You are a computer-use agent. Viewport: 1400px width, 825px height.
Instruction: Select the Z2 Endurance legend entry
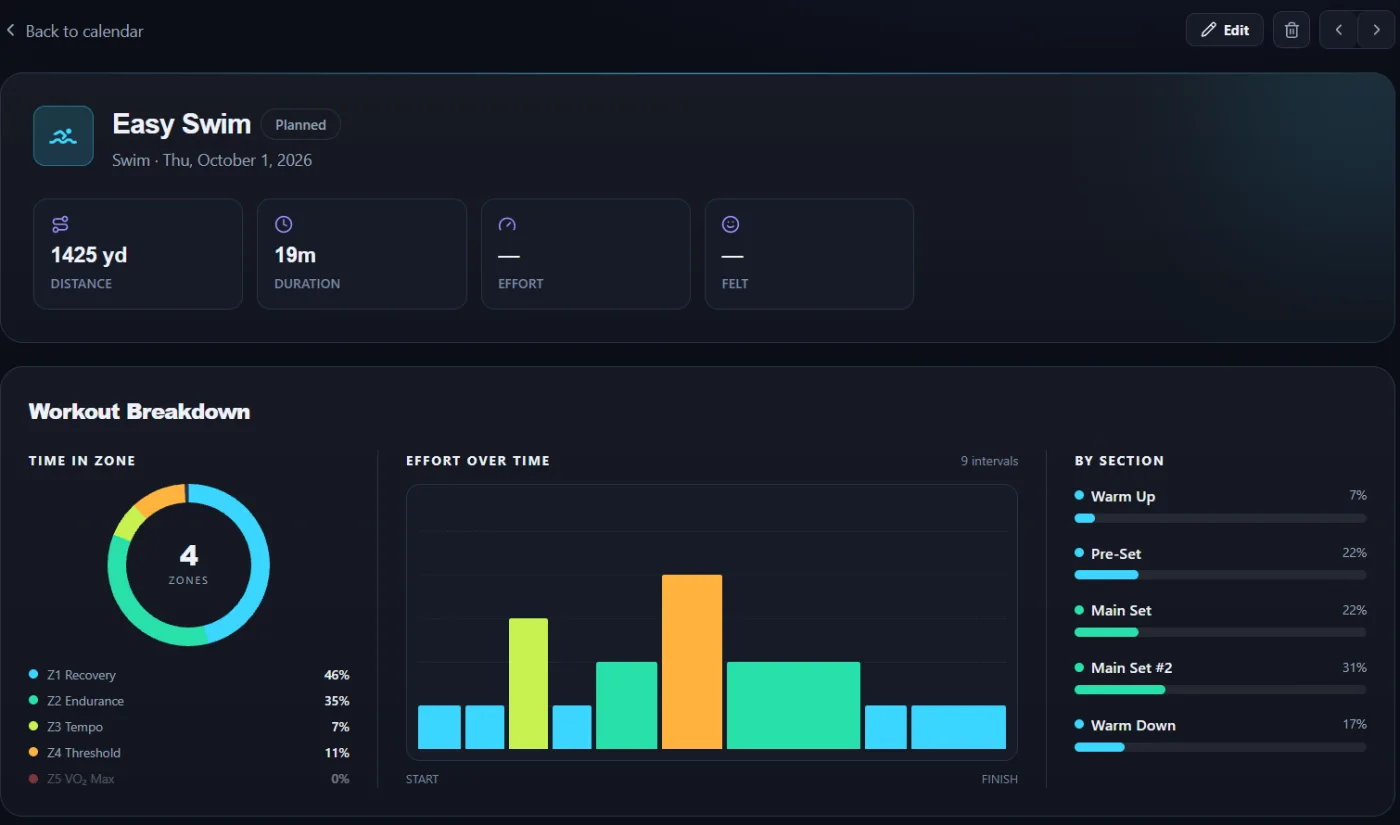[x=189, y=701]
